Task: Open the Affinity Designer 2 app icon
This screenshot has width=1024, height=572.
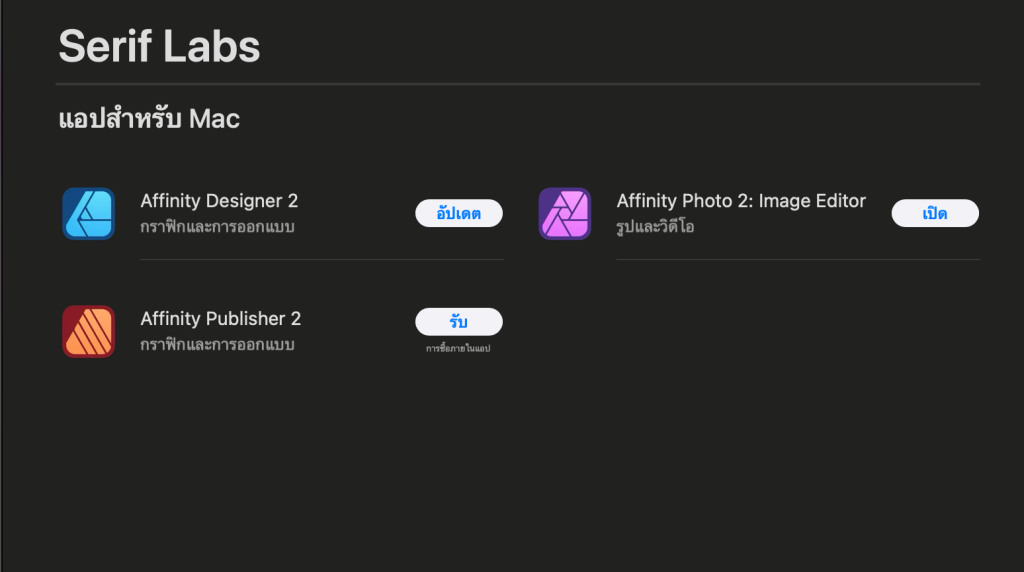Action: click(x=88, y=213)
